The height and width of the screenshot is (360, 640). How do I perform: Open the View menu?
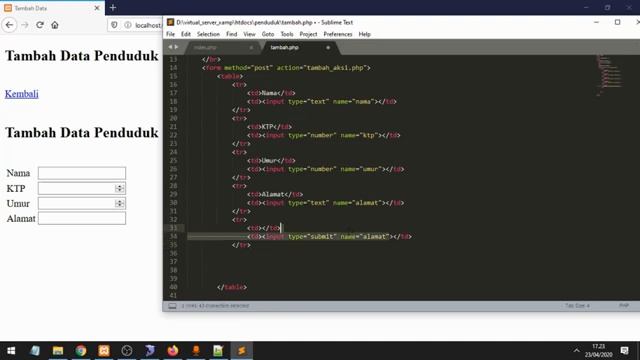[x=249, y=34]
